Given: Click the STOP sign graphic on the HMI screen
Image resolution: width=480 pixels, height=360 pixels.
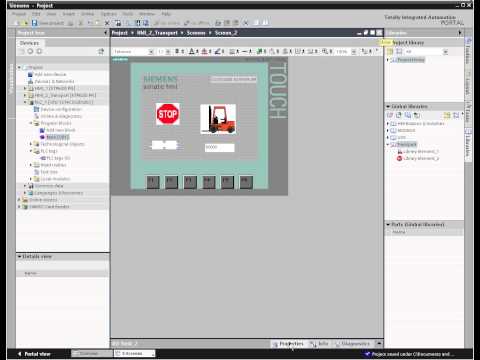Looking at the screenshot, I should coord(168,114).
